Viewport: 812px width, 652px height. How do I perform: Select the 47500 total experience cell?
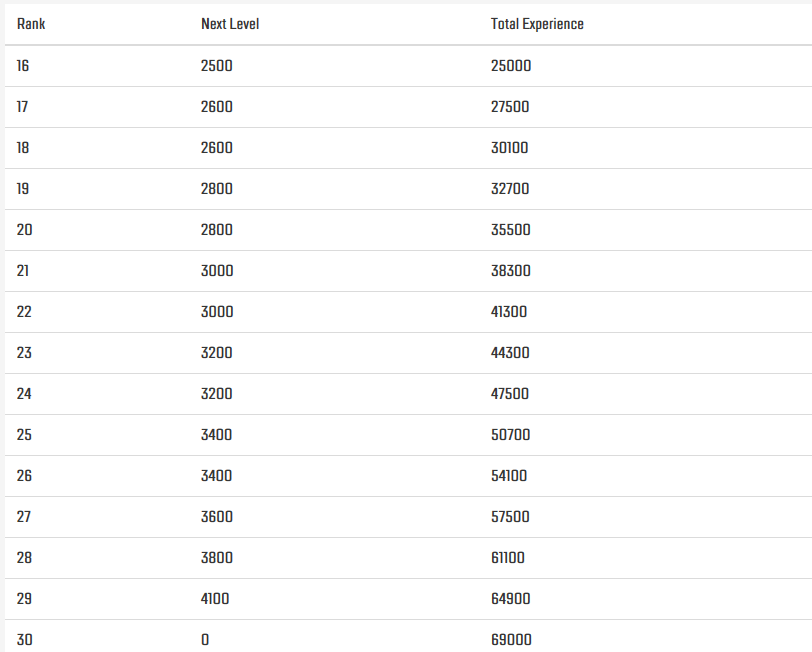coord(510,394)
